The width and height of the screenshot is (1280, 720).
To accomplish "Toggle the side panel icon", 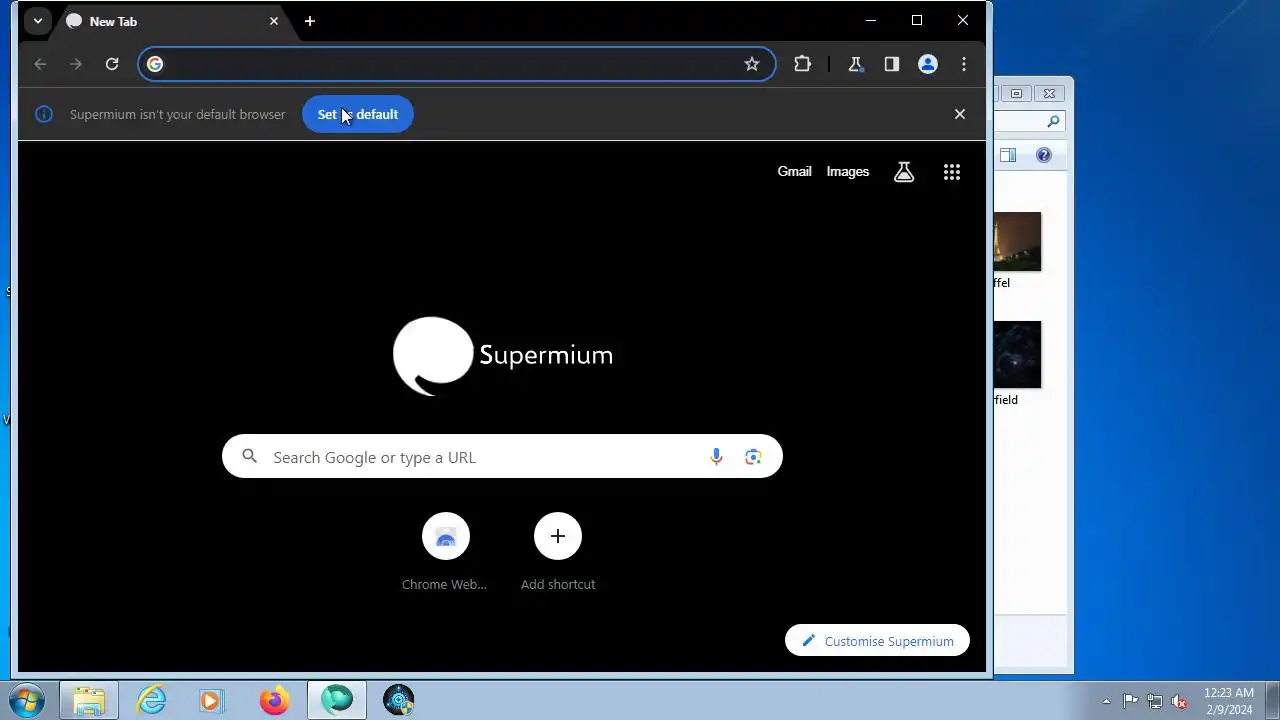I will point(892,64).
